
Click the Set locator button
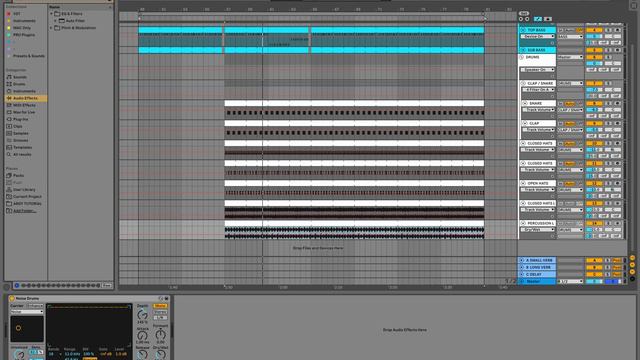click(524, 14)
